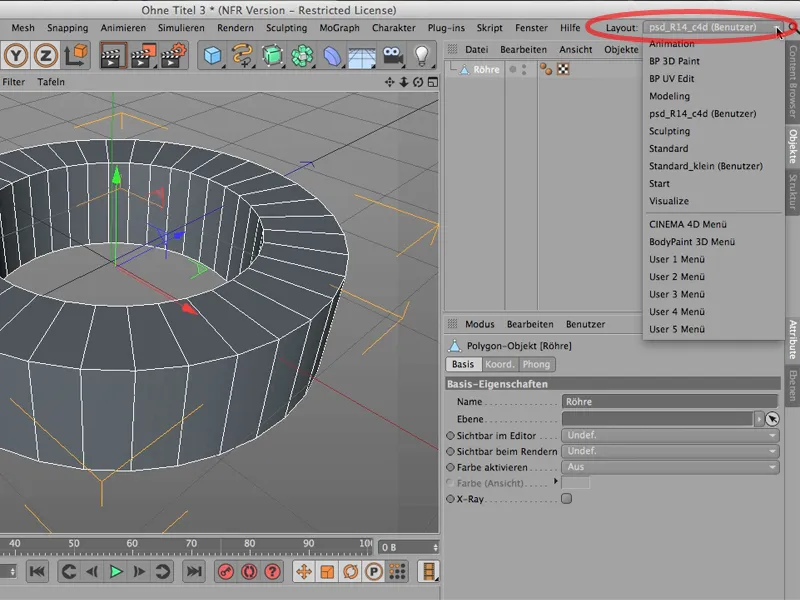This screenshot has width=800, height=600.
Task: Toggle autokeying red button
Action: tap(249, 571)
